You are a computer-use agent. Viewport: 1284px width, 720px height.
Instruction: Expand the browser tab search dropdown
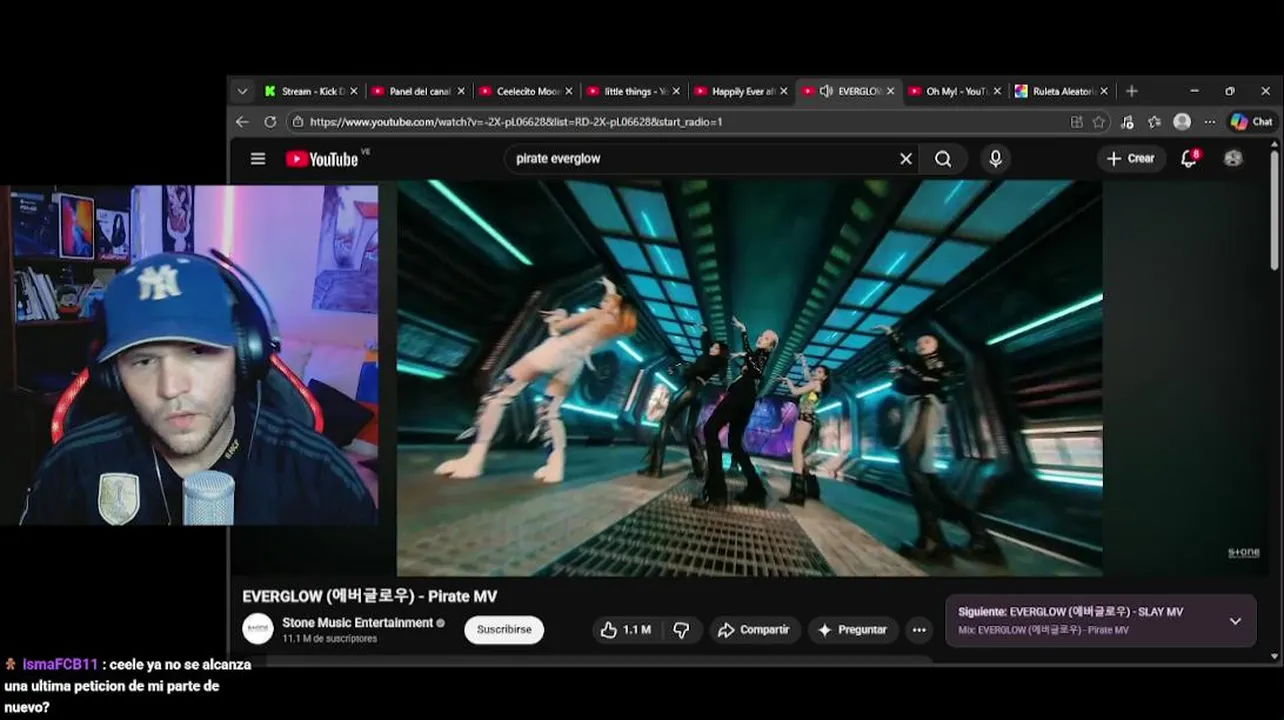[x=242, y=91]
